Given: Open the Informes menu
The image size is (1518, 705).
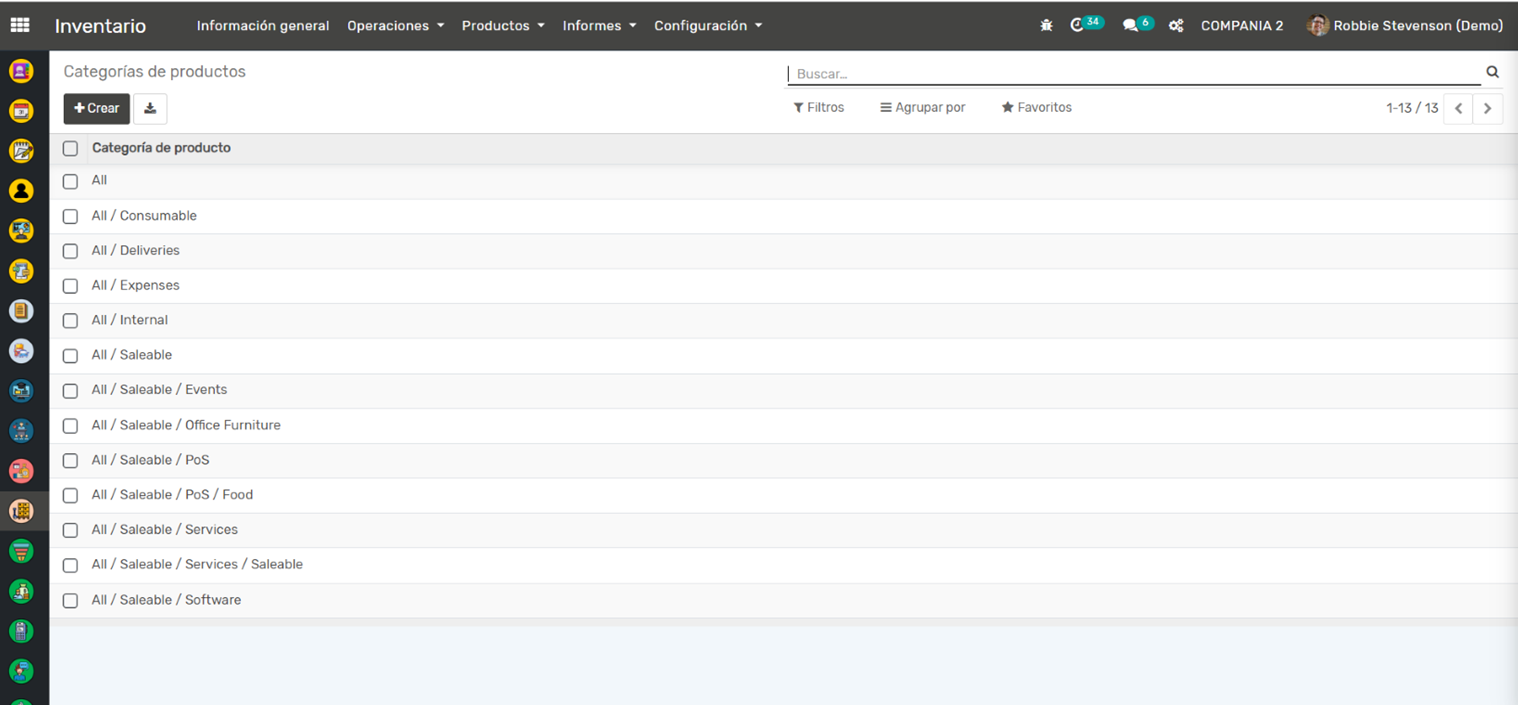Looking at the screenshot, I should point(599,26).
